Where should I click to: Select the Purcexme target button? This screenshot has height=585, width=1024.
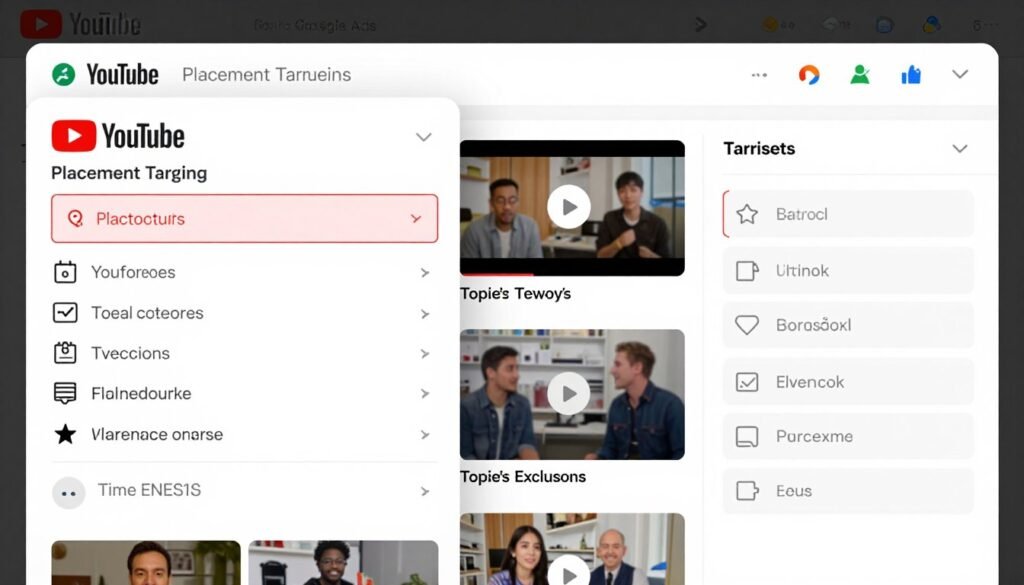(848, 436)
